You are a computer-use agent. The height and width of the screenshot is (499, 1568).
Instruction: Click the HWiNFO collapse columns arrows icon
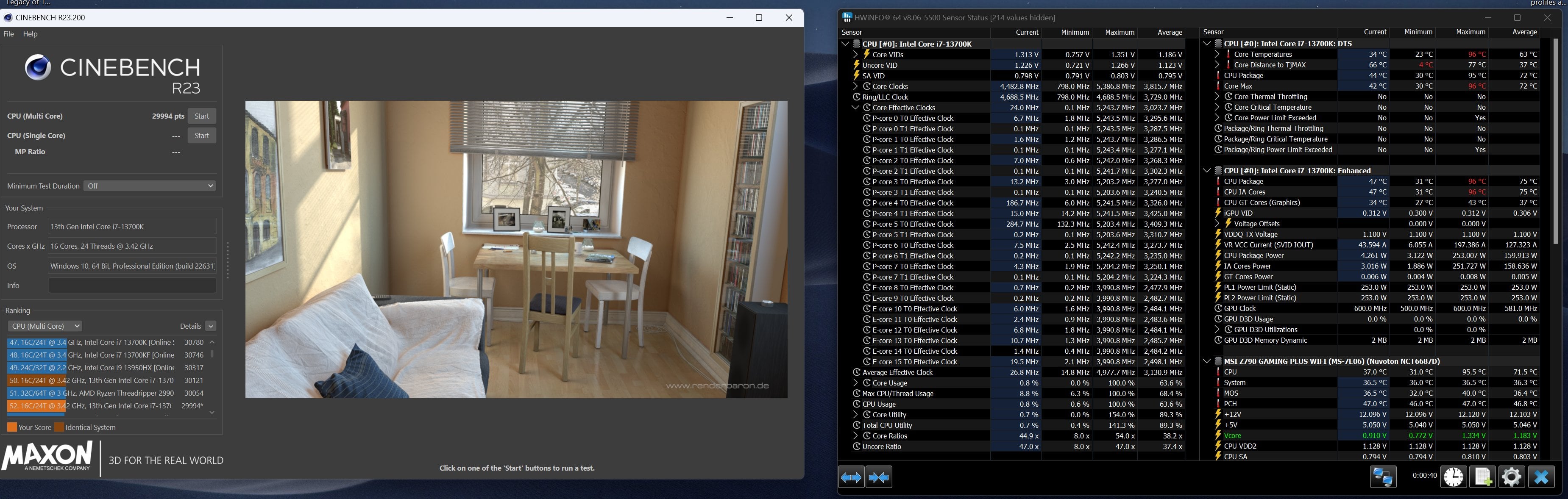pyautogui.click(x=879, y=478)
